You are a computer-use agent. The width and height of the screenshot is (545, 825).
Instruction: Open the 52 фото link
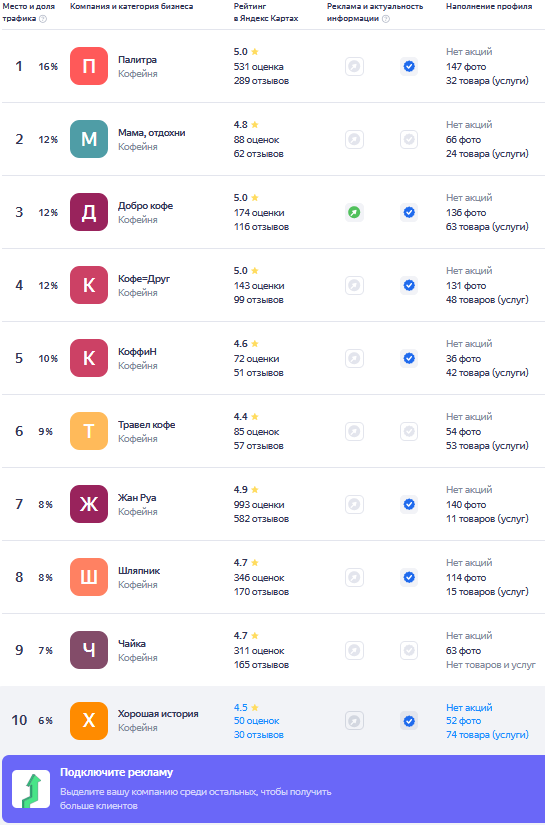(x=463, y=721)
